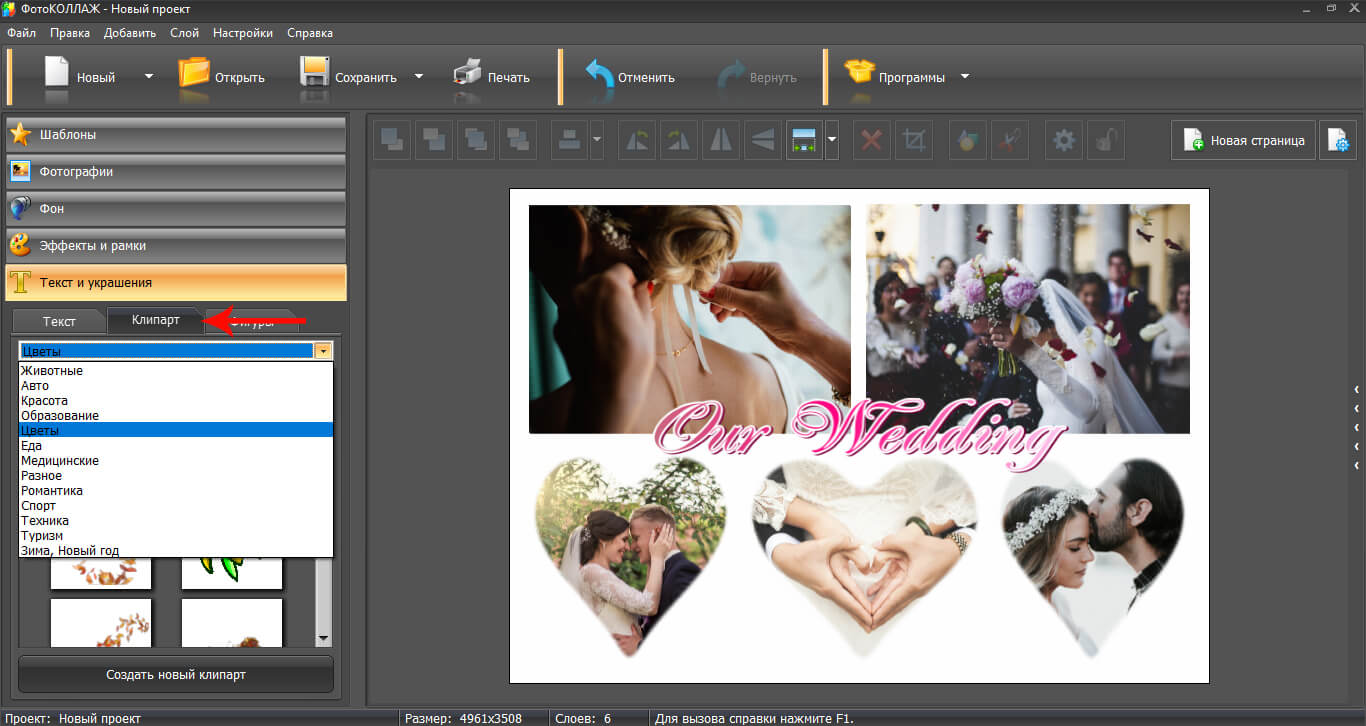Click the Вернуть redo button
1366x726 pixels.
tap(758, 77)
